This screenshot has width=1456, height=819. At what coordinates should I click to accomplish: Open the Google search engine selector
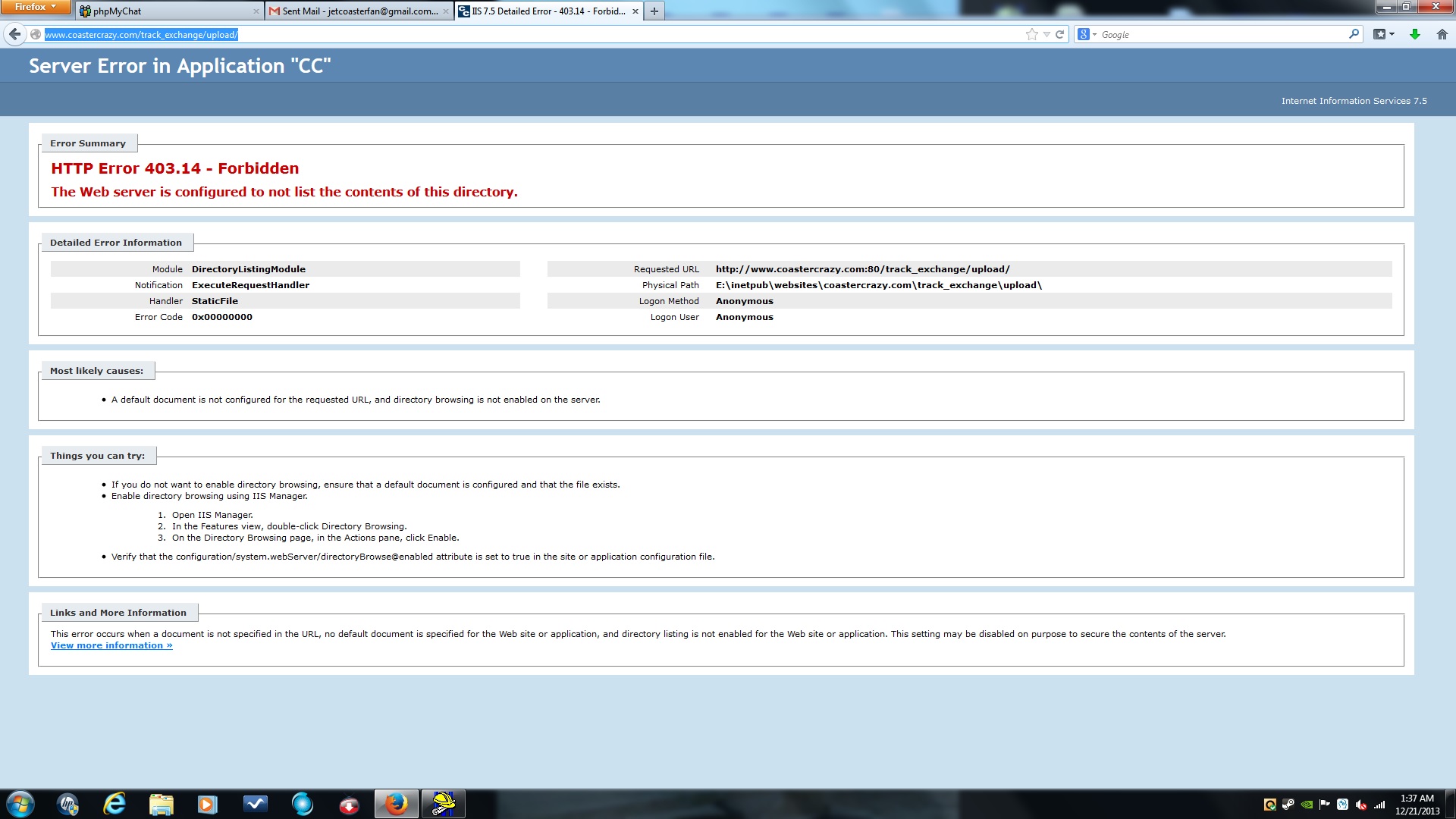point(1087,34)
